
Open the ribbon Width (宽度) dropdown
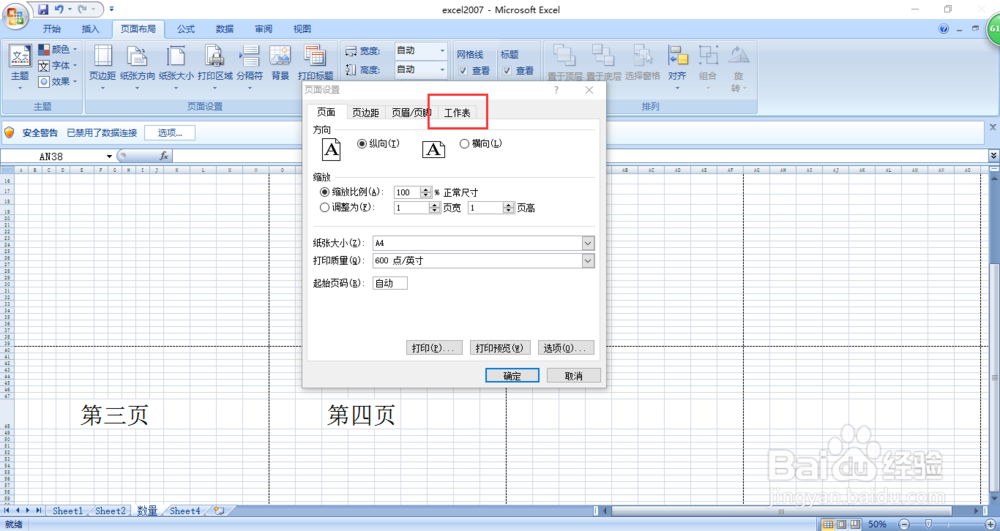click(442, 50)
